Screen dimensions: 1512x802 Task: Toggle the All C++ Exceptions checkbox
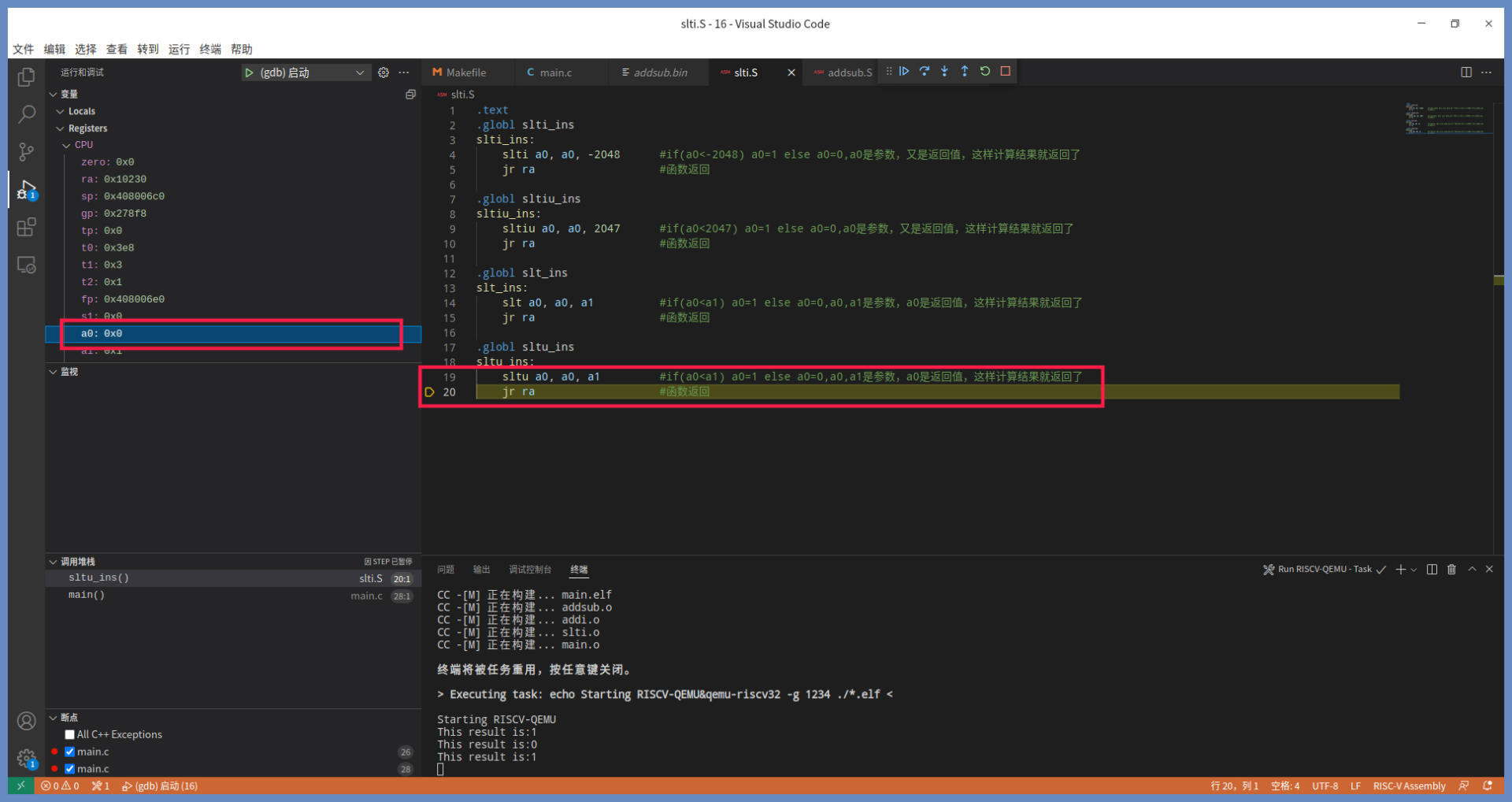(70, 734)
